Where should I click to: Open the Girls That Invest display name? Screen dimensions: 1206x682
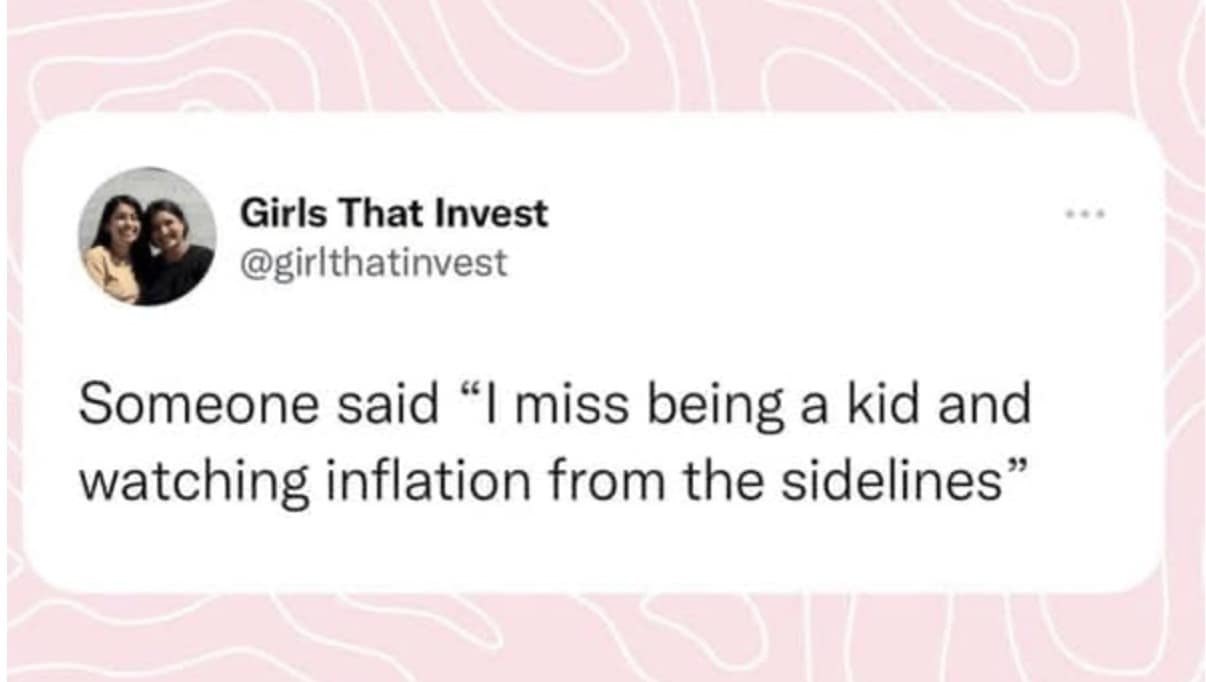394,213
